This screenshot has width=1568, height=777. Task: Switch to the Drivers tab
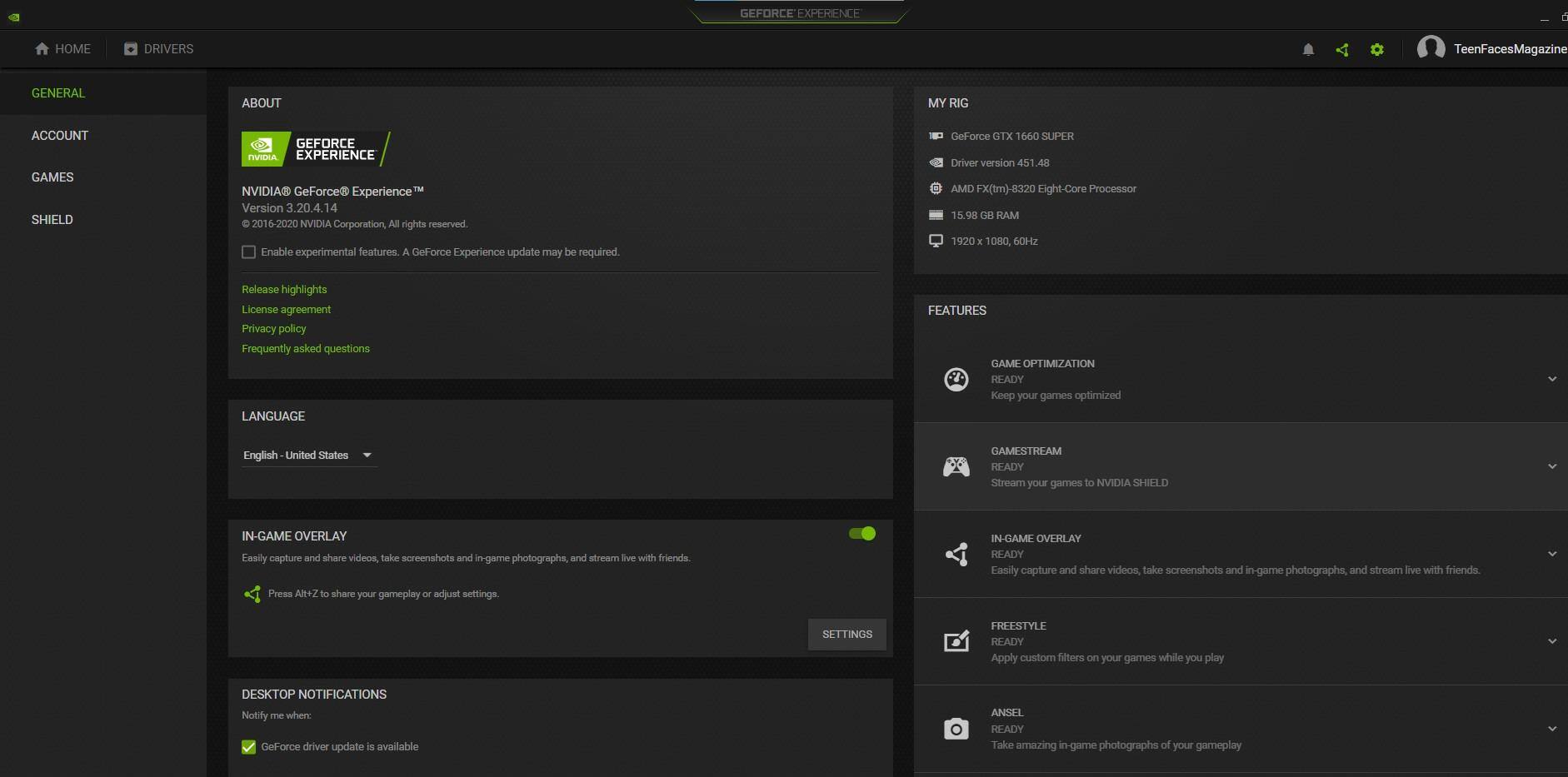[x=158, y=49]
